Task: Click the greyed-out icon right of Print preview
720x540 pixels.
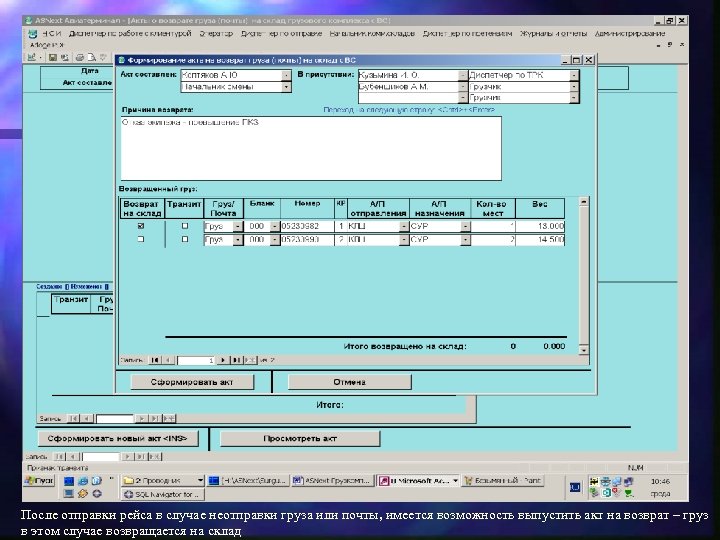Action: click(x=103, y=57)
